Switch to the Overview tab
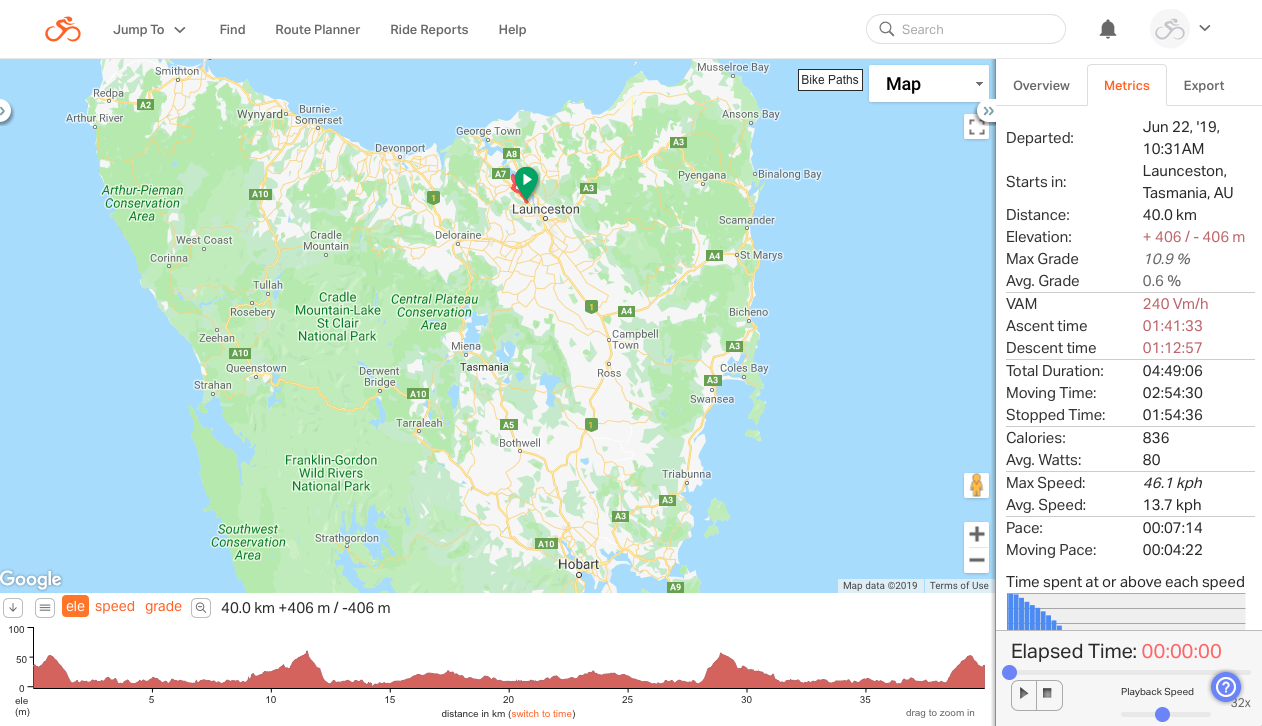 (x=1041, y=86)
